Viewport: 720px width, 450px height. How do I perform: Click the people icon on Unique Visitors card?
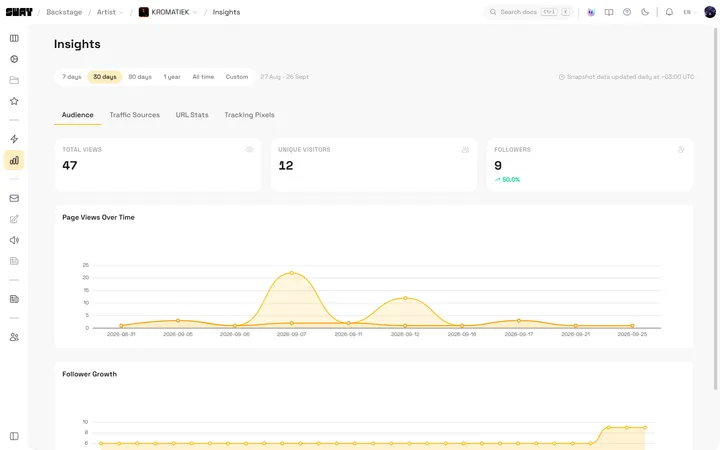(466, 150)
